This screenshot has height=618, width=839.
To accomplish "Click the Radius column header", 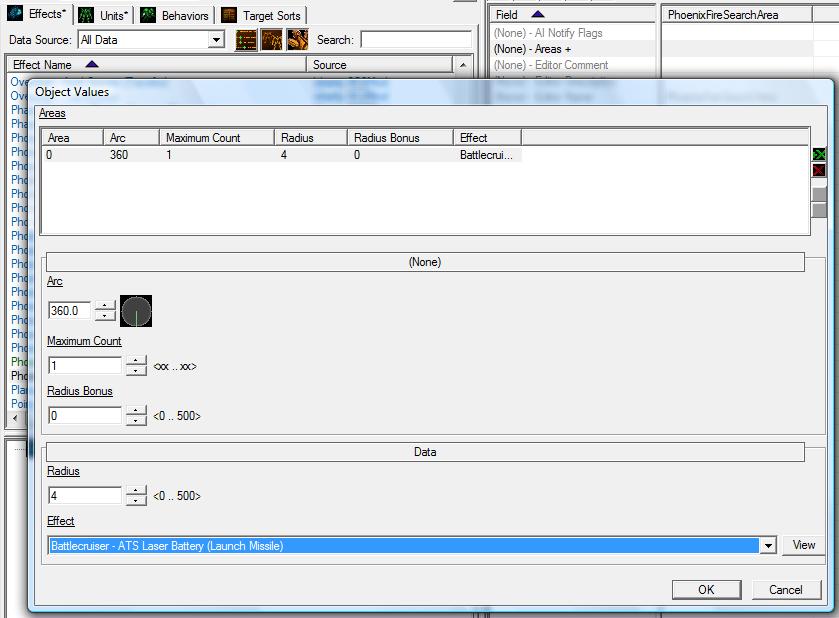I will point(311,138).
